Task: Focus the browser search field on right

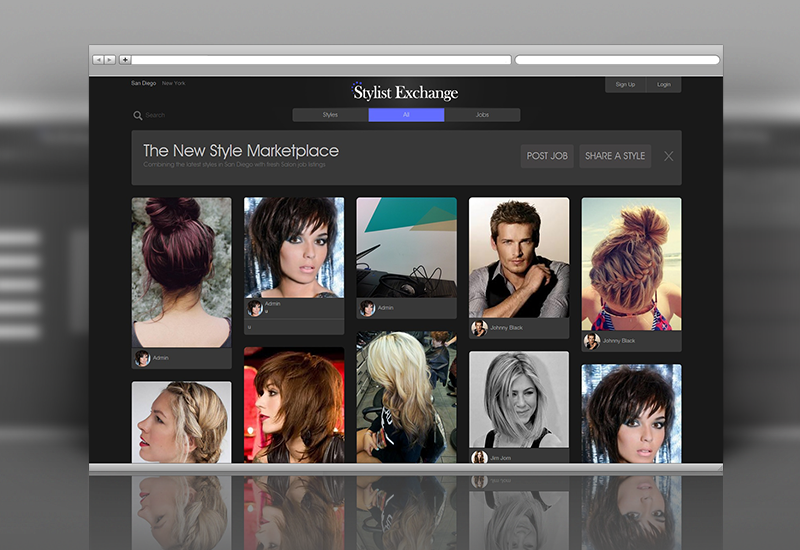Action: [617, 60]
